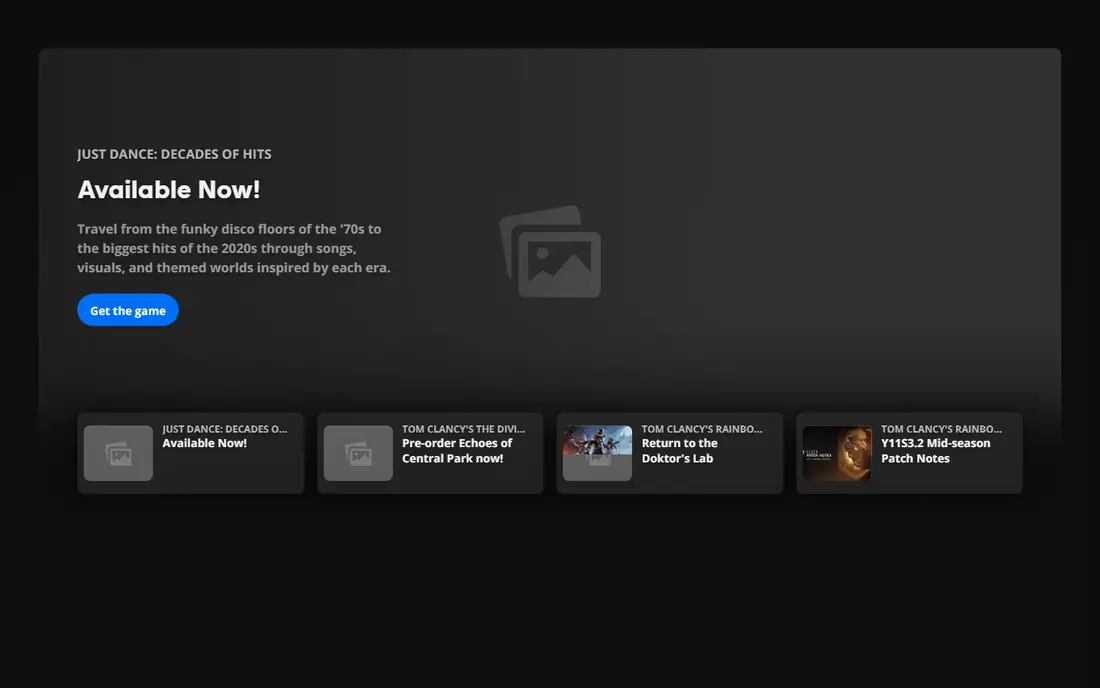Click the hero text starting 'Travel from the funky disco'
This screenshot has height=688, width=1100.
[234, 248]
